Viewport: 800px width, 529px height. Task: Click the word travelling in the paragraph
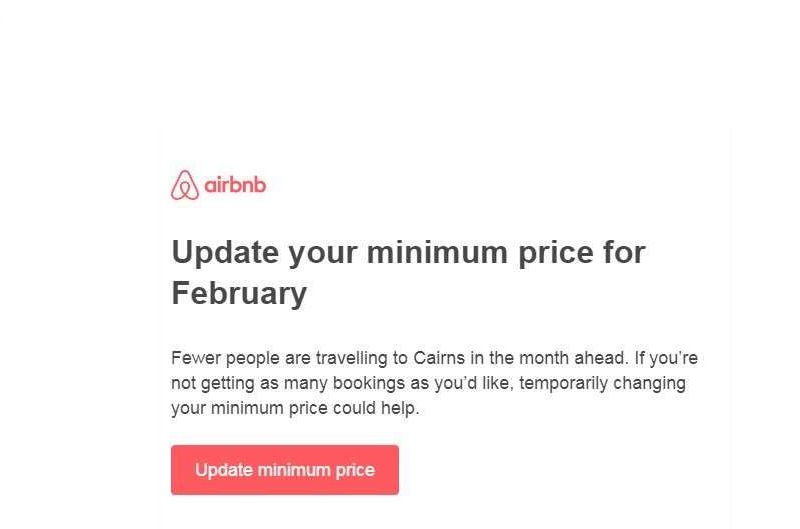click(x=352, y=359)
